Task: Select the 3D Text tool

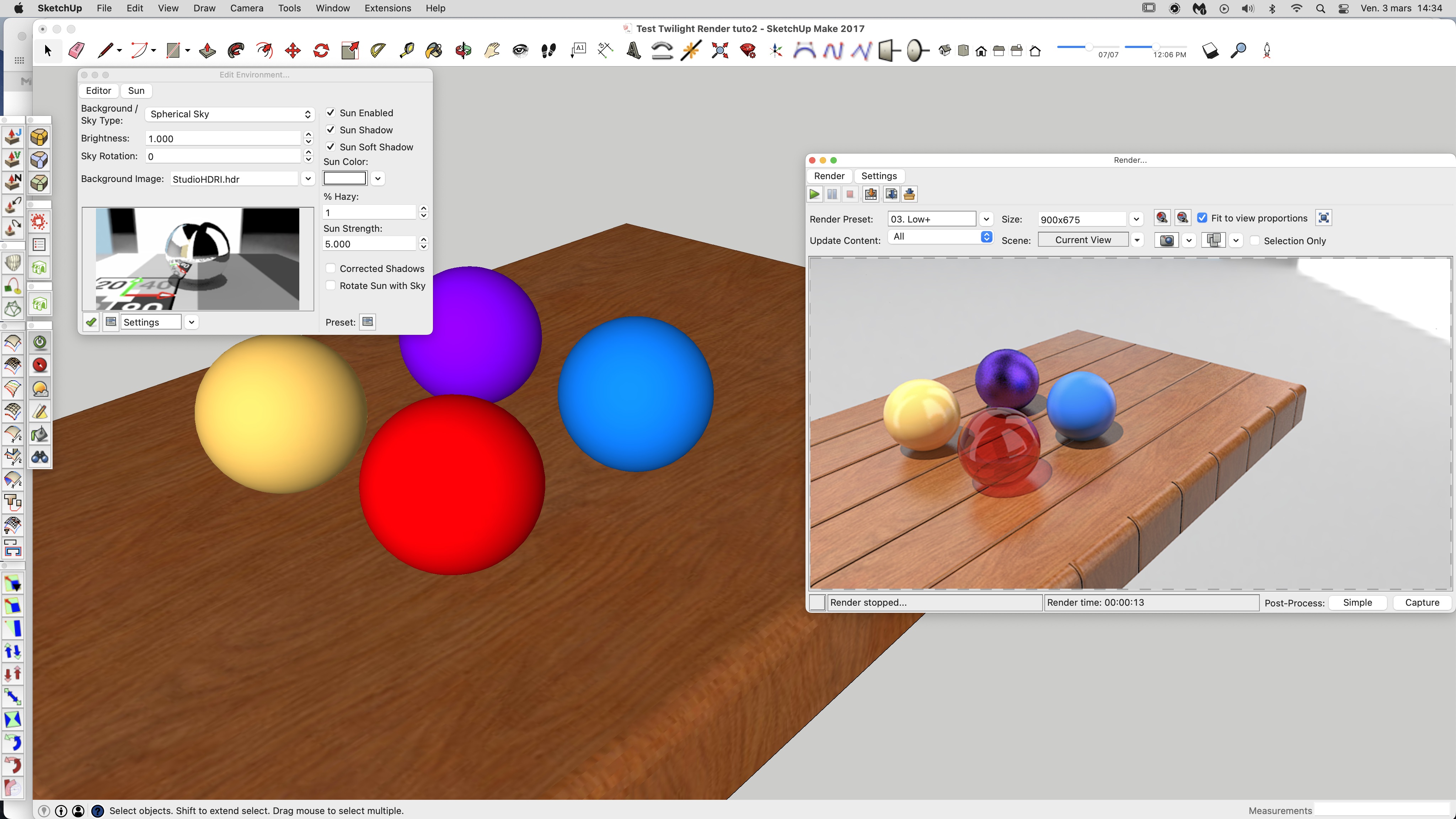Action: 633,51
